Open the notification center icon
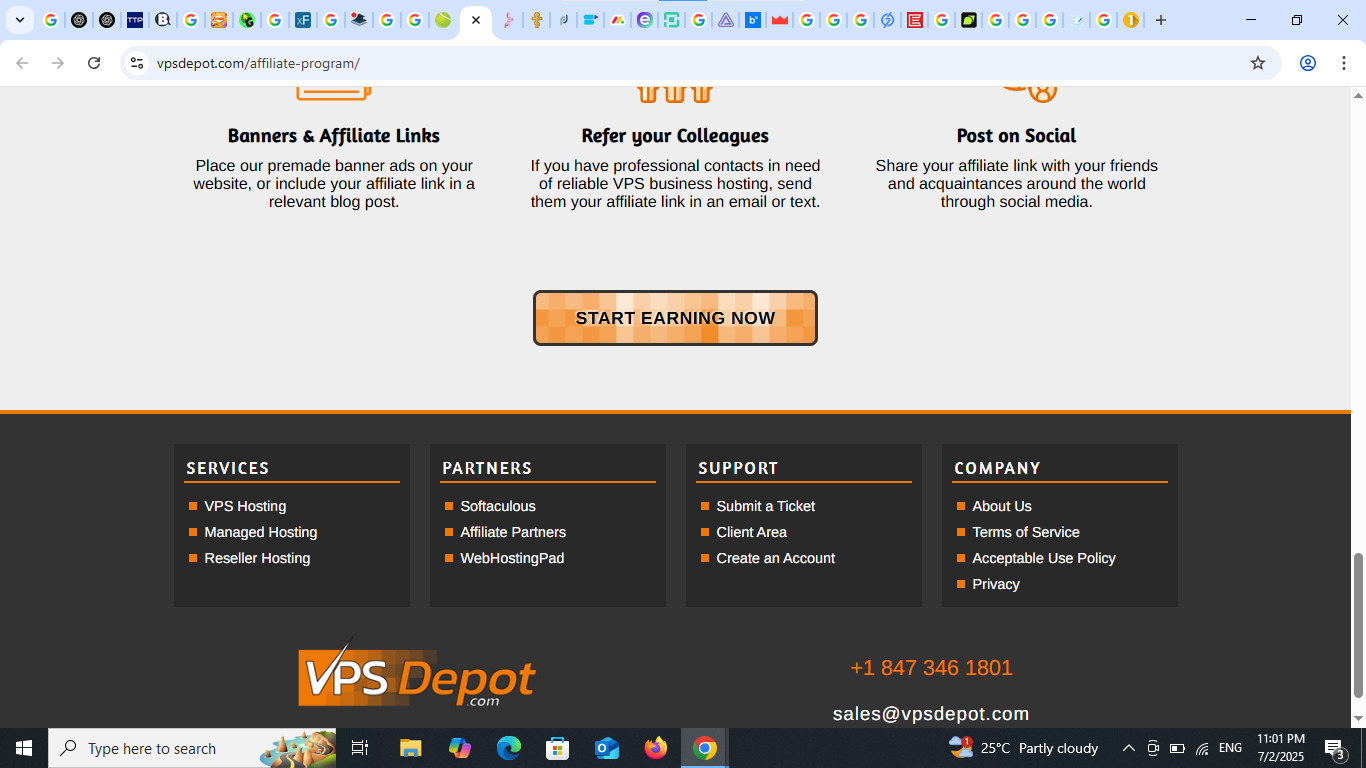The height and width of the screenshot is (768, 1366). click(x=1335, y=748)
